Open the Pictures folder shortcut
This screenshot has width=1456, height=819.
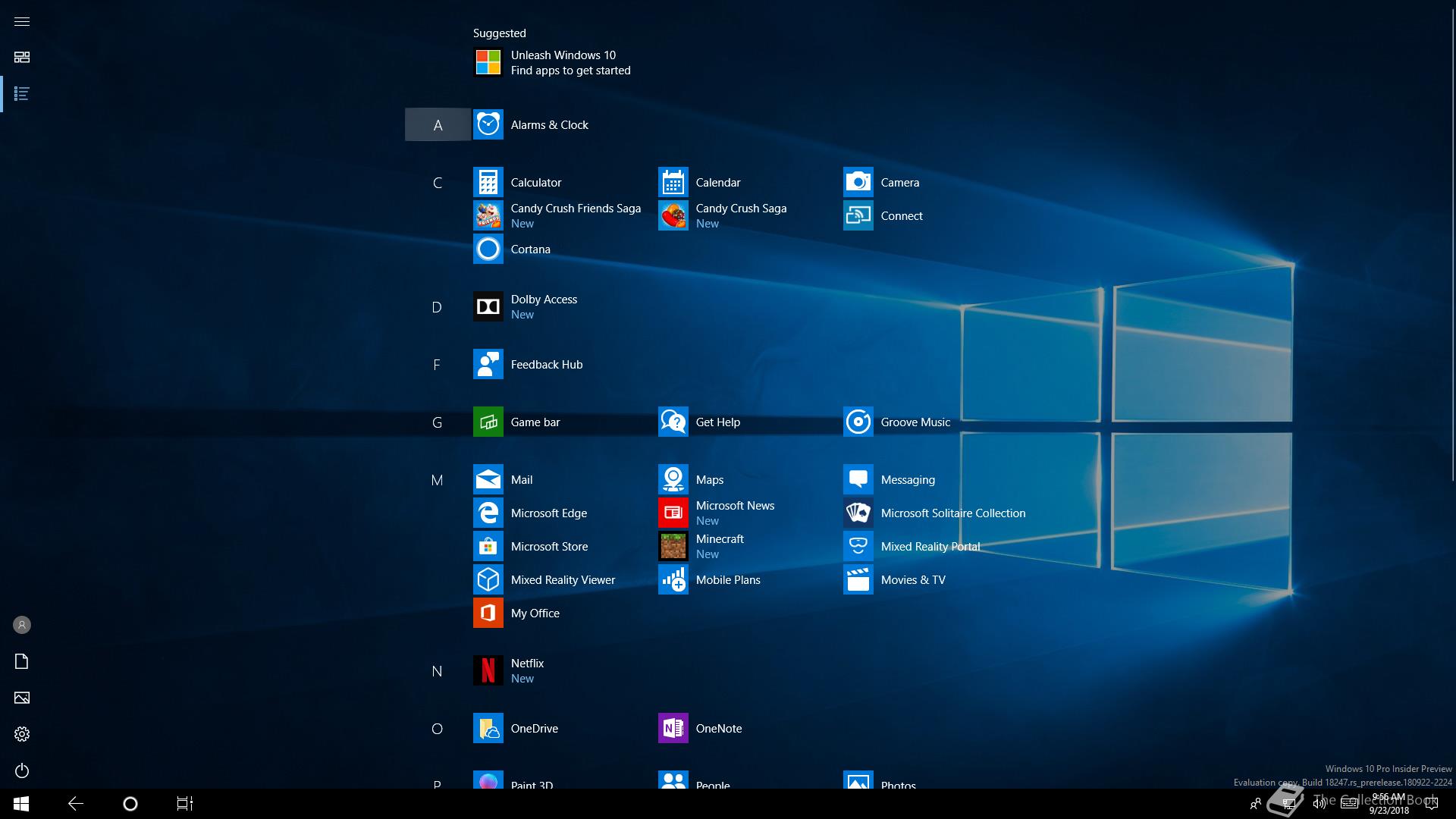(22, 698)
